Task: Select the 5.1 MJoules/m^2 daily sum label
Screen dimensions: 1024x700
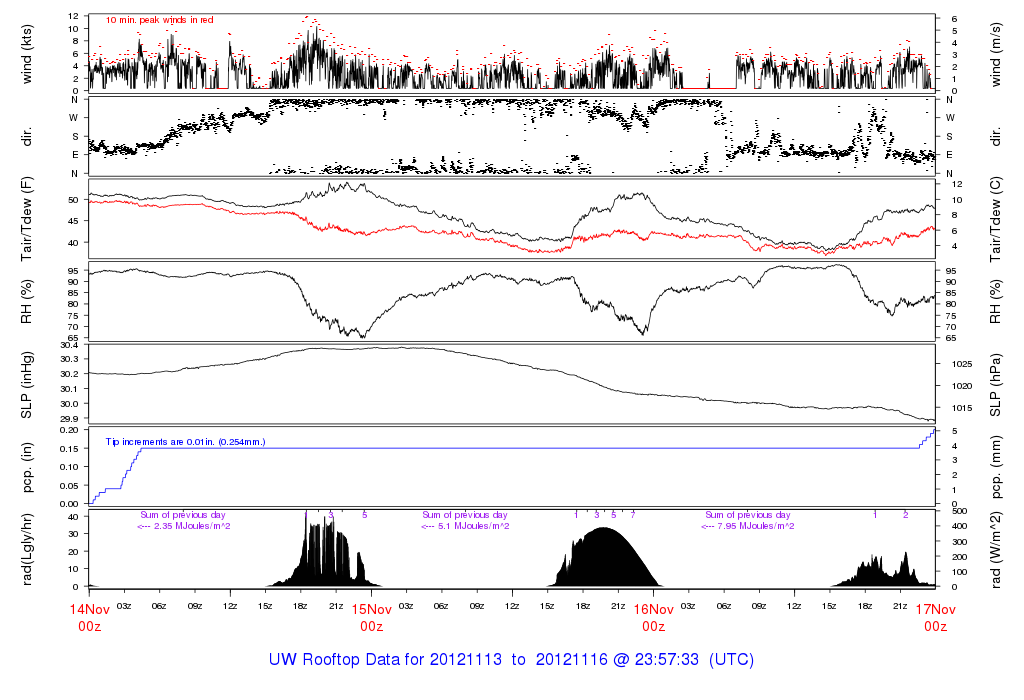Action: tap(465, 526)
